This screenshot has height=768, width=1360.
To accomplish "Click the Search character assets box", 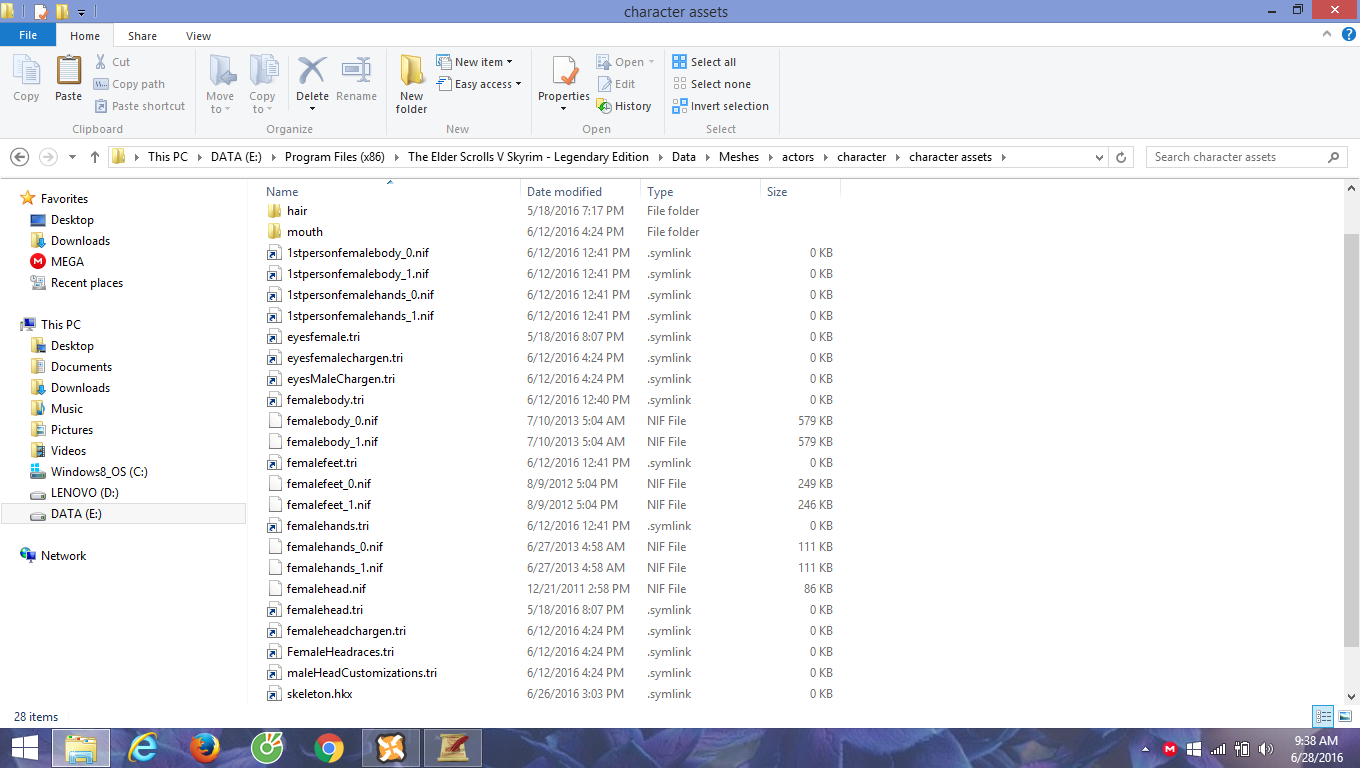I will point(1246,157).
